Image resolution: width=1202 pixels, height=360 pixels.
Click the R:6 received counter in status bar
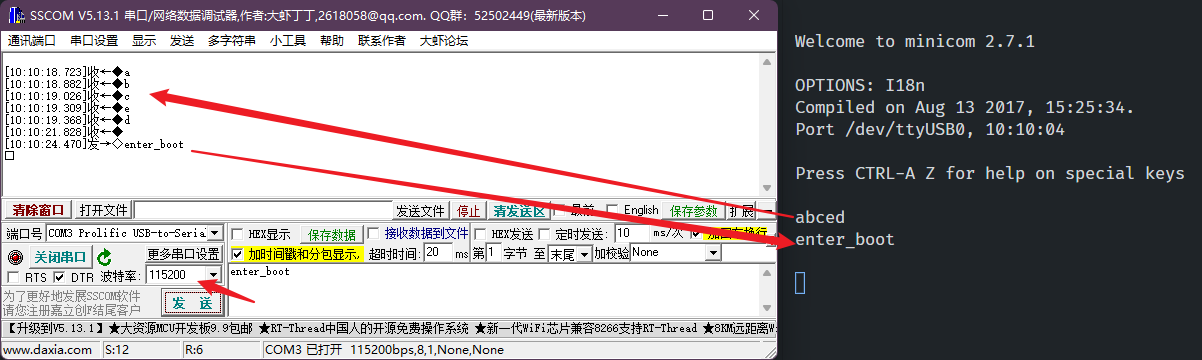coord(194,350)
